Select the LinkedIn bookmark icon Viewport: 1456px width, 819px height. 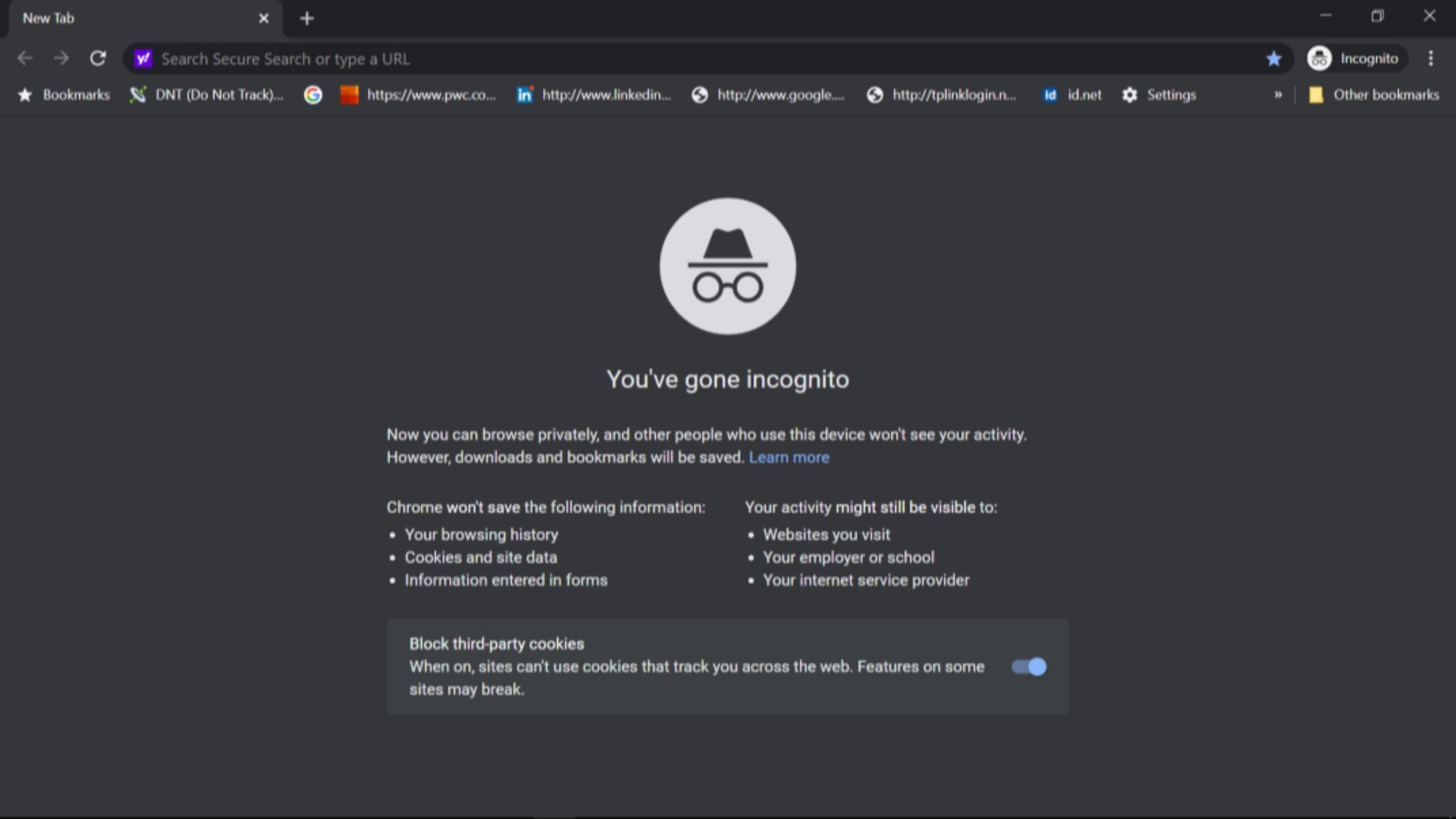pyautogui.click(x=524, y=95)
